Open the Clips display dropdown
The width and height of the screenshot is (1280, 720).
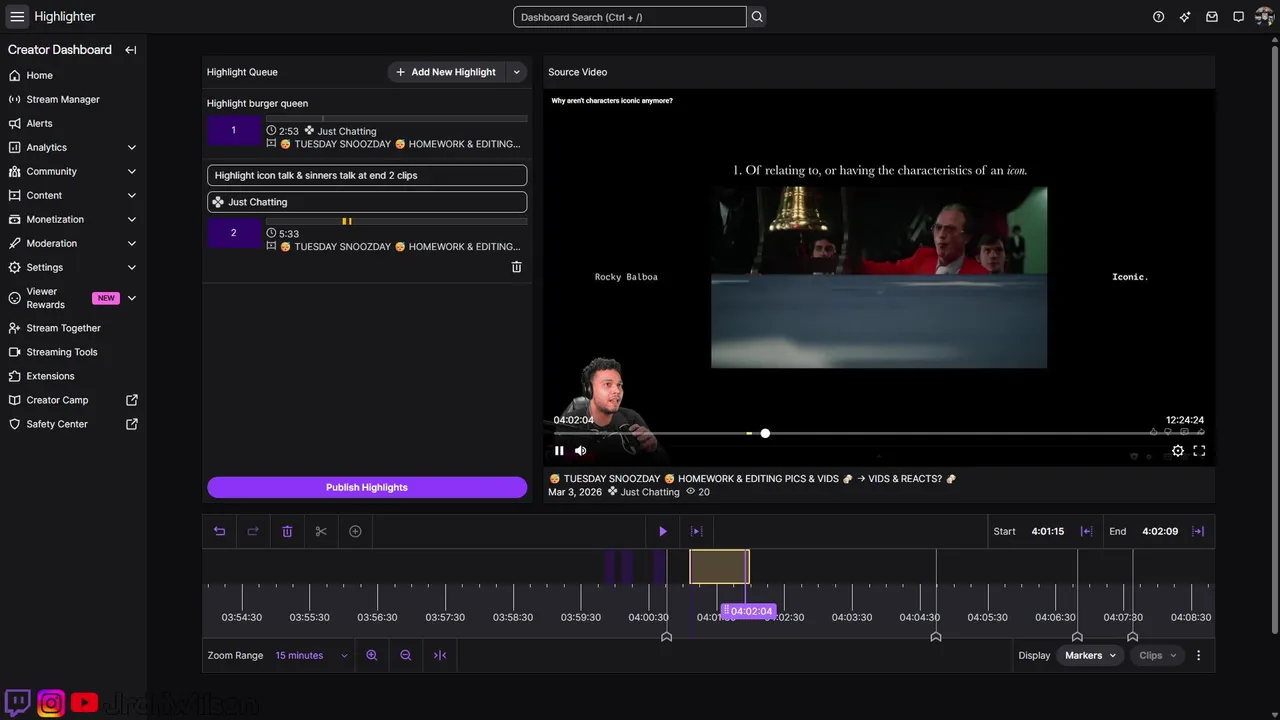pyautogui.click(x=1158, y=656)
